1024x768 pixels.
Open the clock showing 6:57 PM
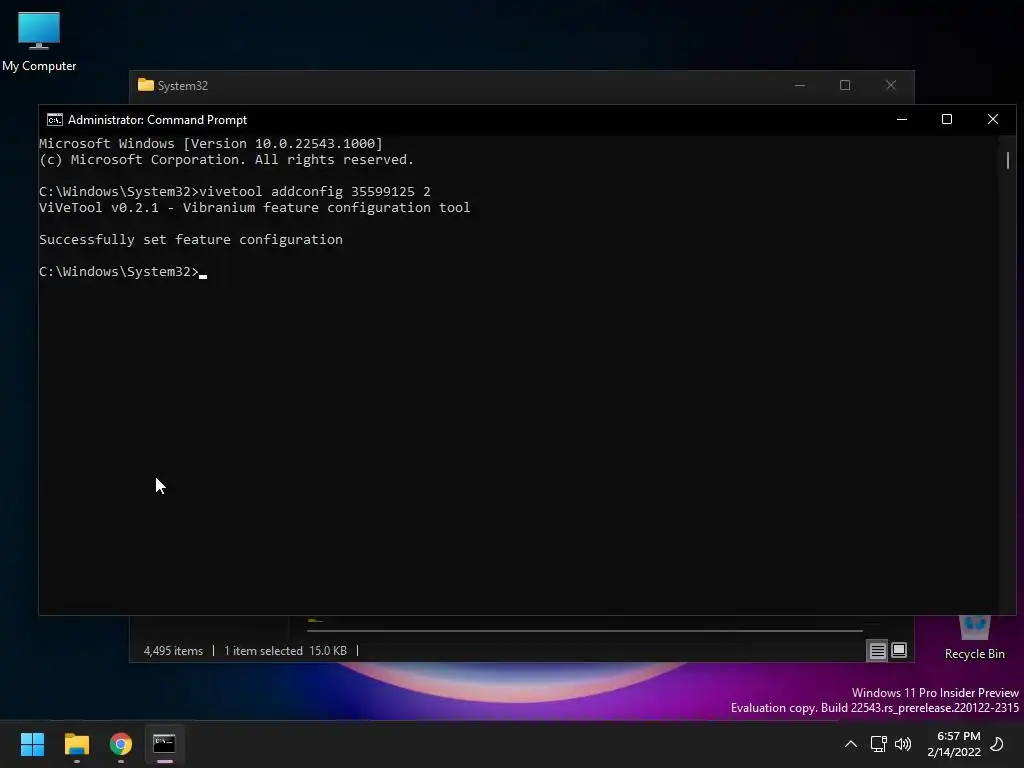954,744
